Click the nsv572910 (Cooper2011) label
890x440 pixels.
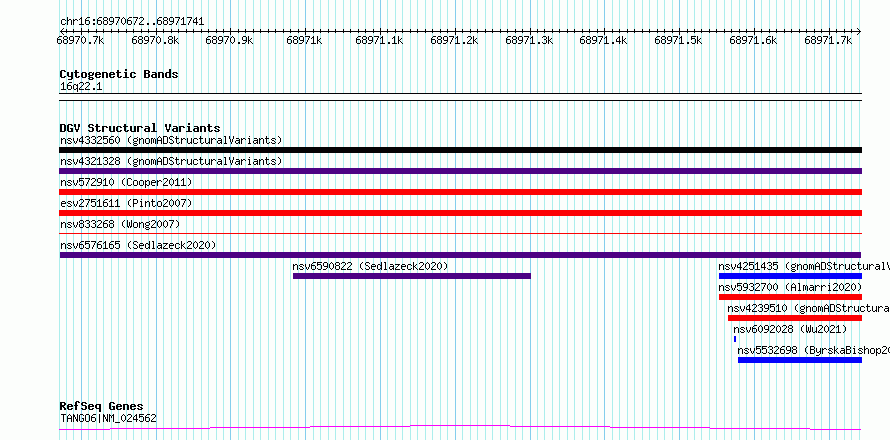(x=126, y=182)
